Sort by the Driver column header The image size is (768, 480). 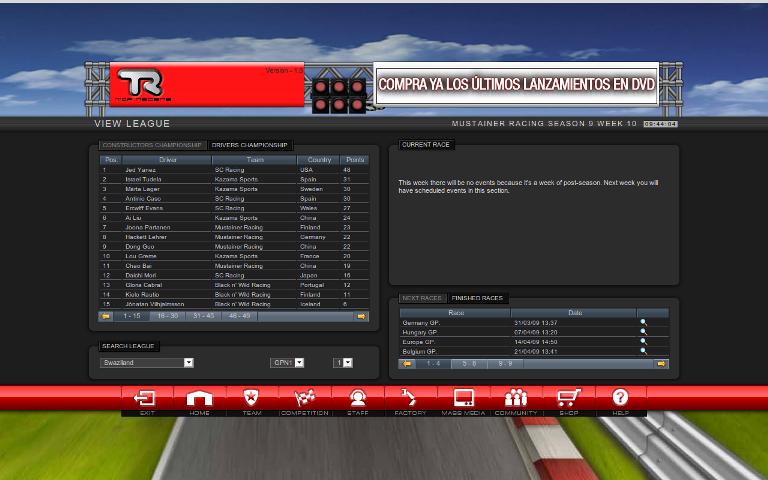click(168, 160)
